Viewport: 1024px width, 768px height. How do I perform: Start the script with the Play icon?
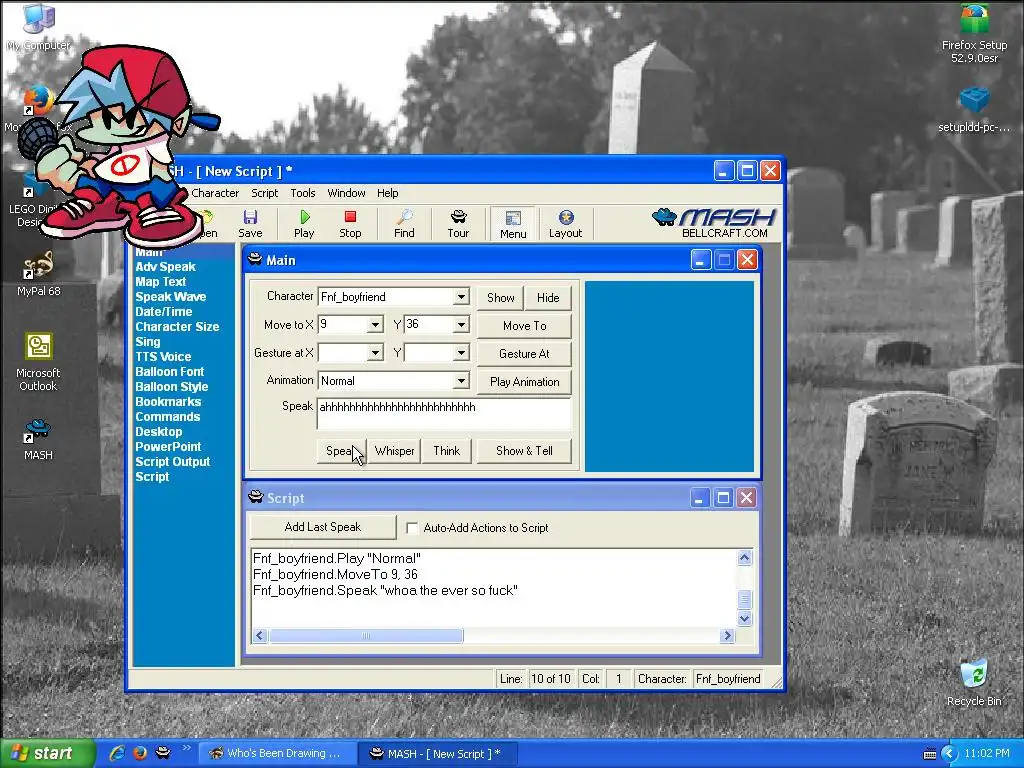[x=304, y=223]
